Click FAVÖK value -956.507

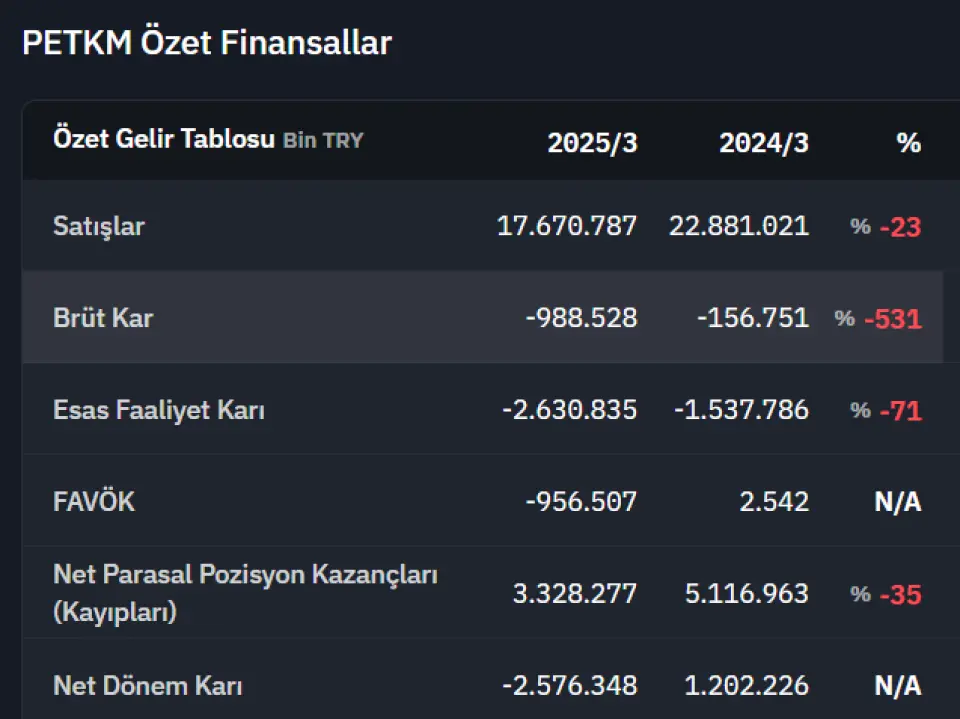(x=582, y=501)
